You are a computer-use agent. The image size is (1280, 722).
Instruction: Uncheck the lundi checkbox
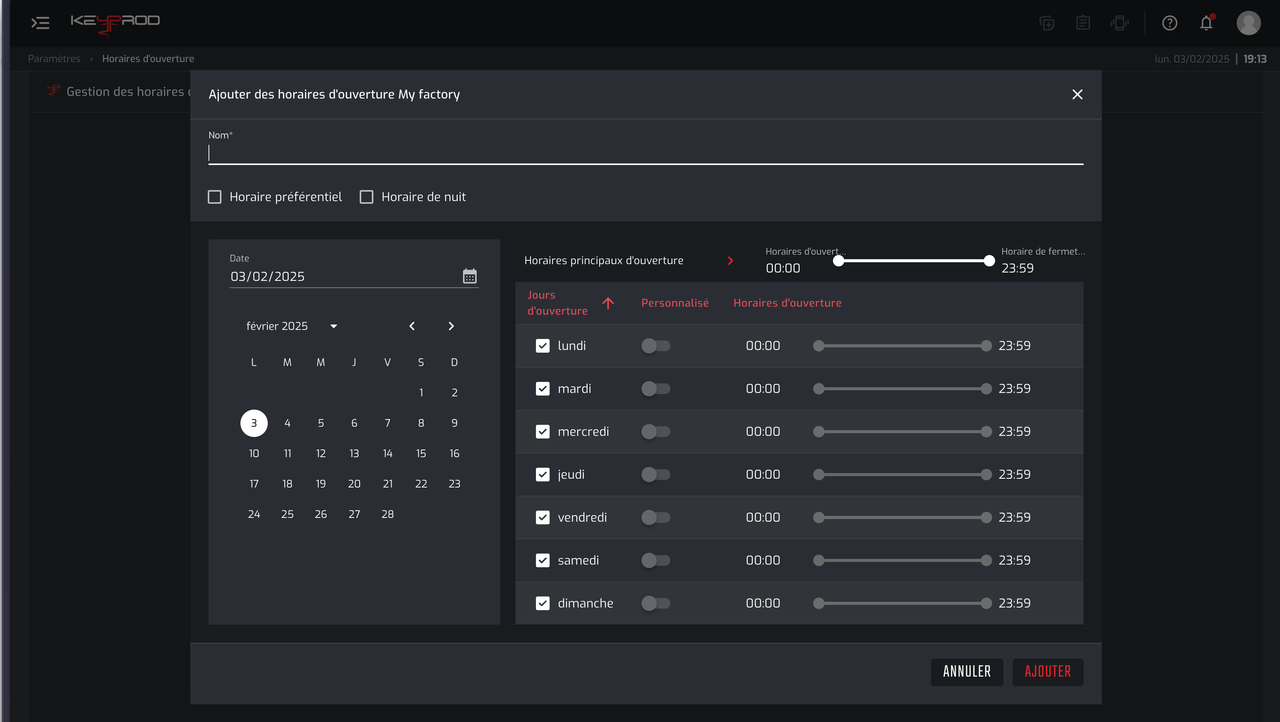tap(543, 346)
